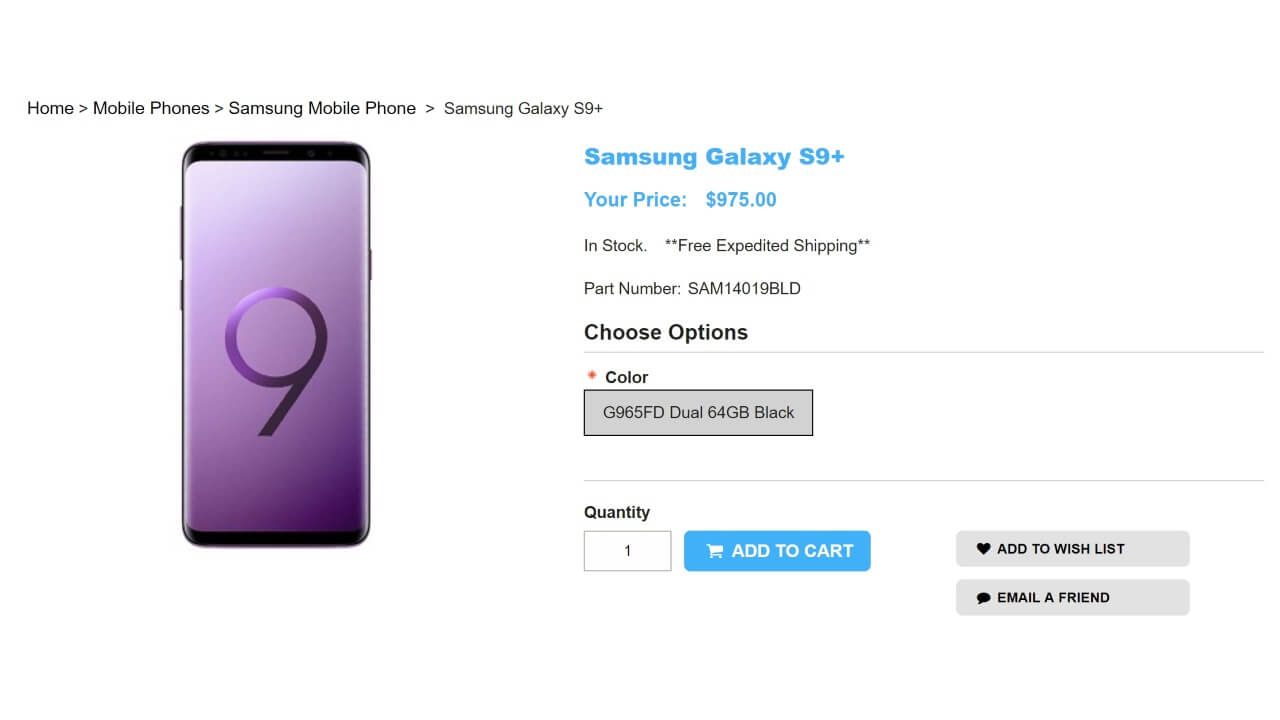Click the red required asterisk beside Color
Image resolution: width=1280 pixels, height=720 pixels.
(592, 376)
